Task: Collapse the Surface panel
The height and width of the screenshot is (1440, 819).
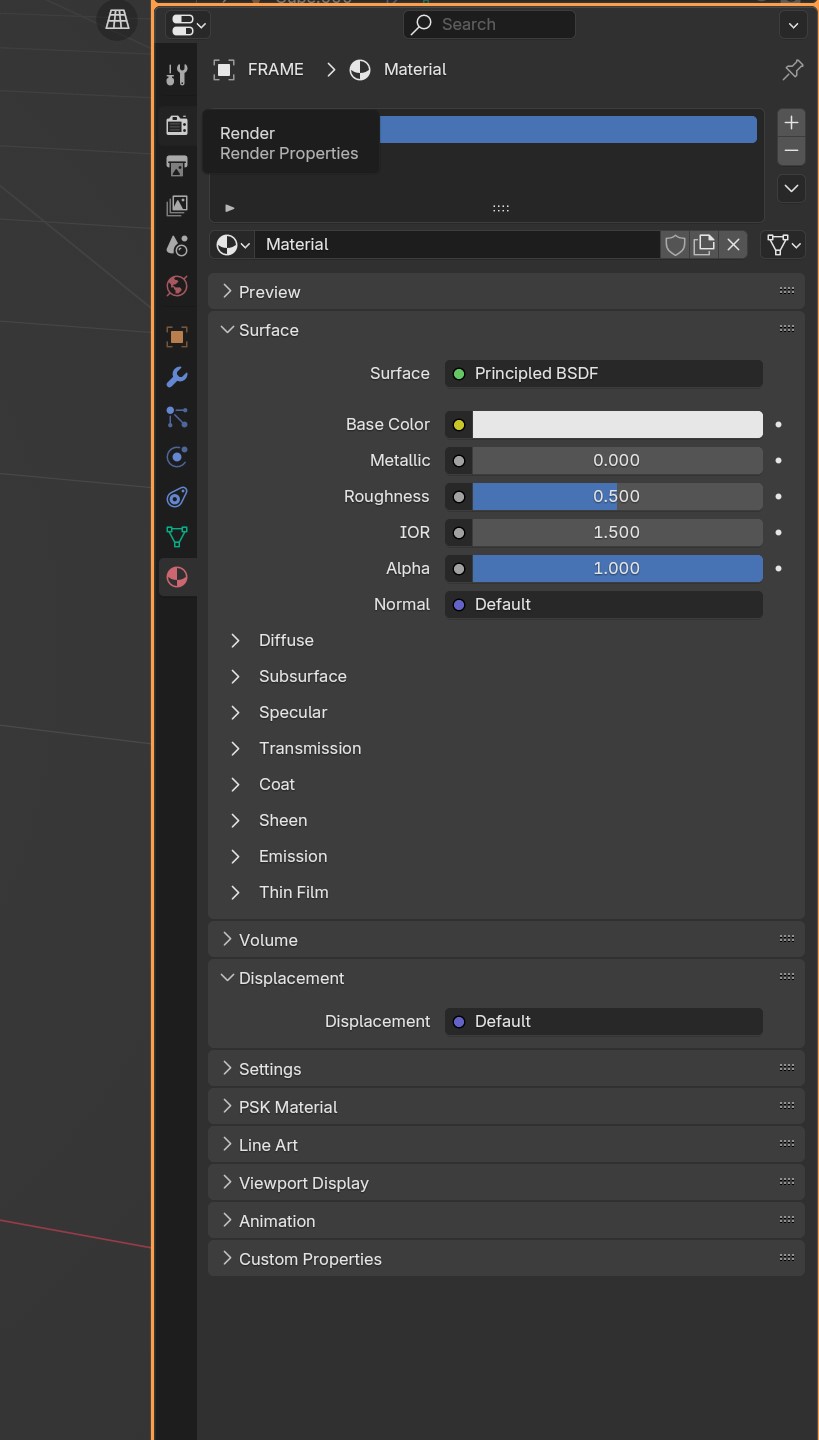Action: click(506, 330)
